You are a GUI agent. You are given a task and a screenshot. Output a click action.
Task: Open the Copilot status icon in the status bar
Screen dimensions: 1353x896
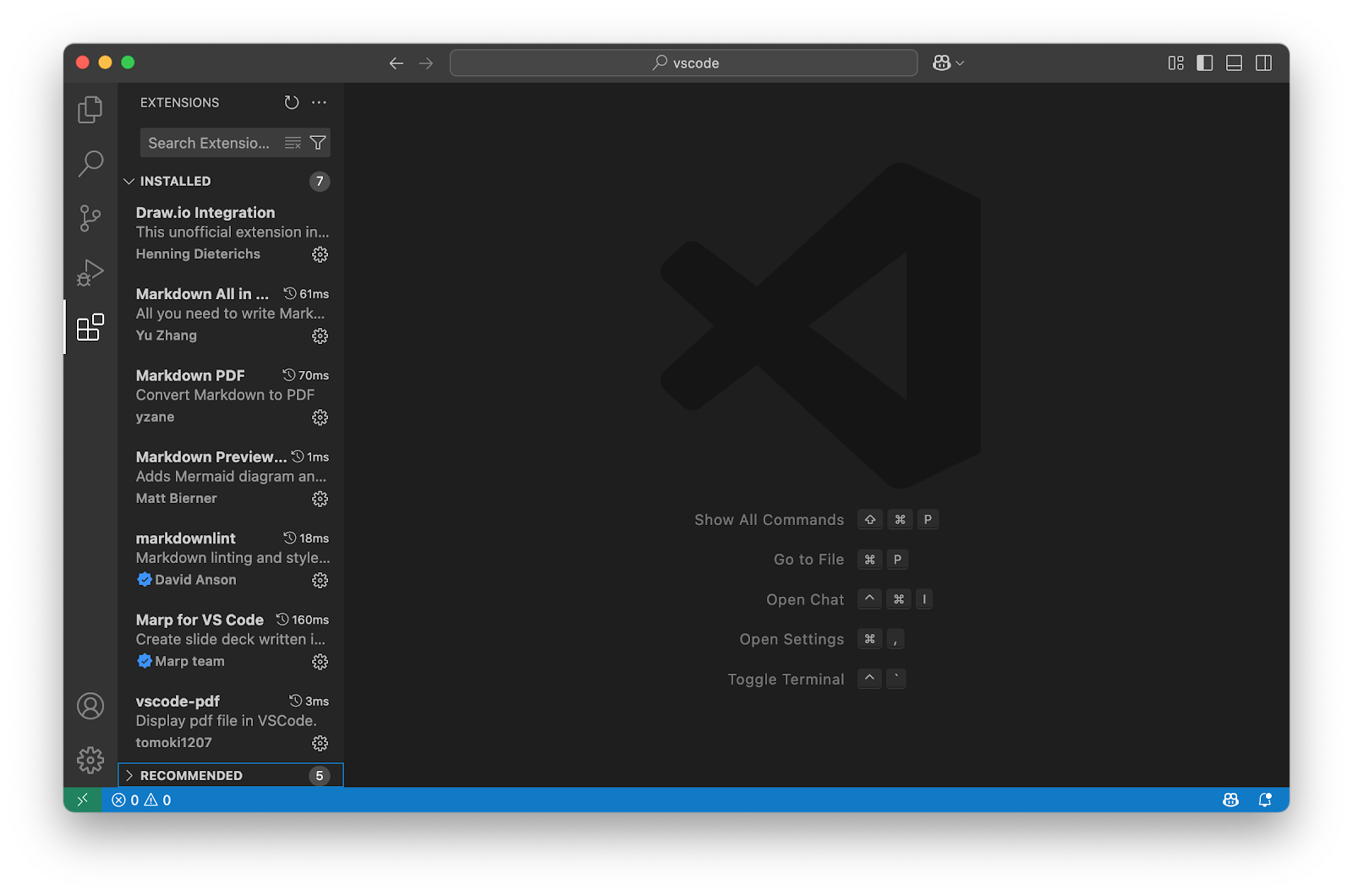point(1231,800)
